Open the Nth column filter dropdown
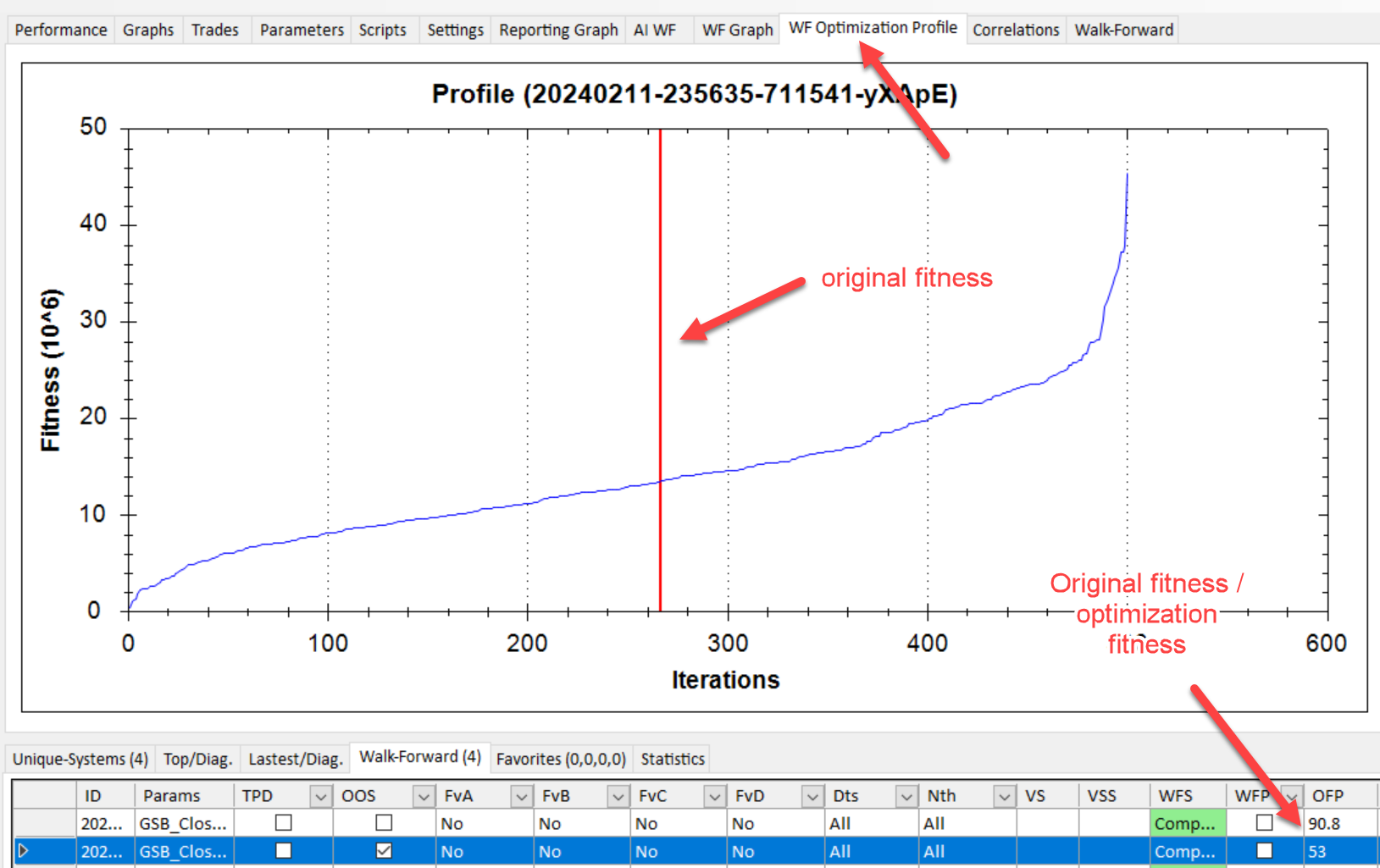 coord(1004,797)
